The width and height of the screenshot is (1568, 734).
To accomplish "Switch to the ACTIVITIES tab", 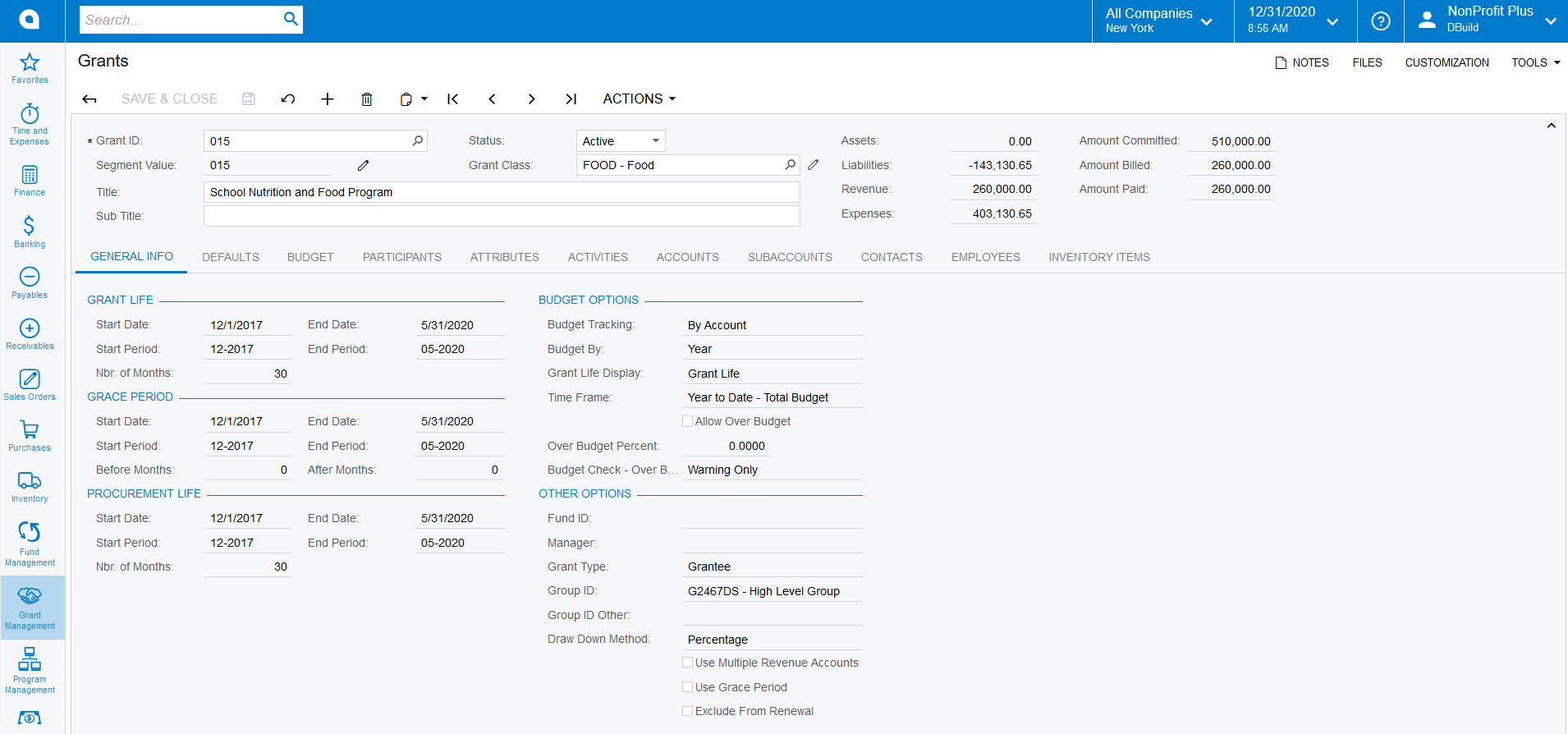I will 598,257.
